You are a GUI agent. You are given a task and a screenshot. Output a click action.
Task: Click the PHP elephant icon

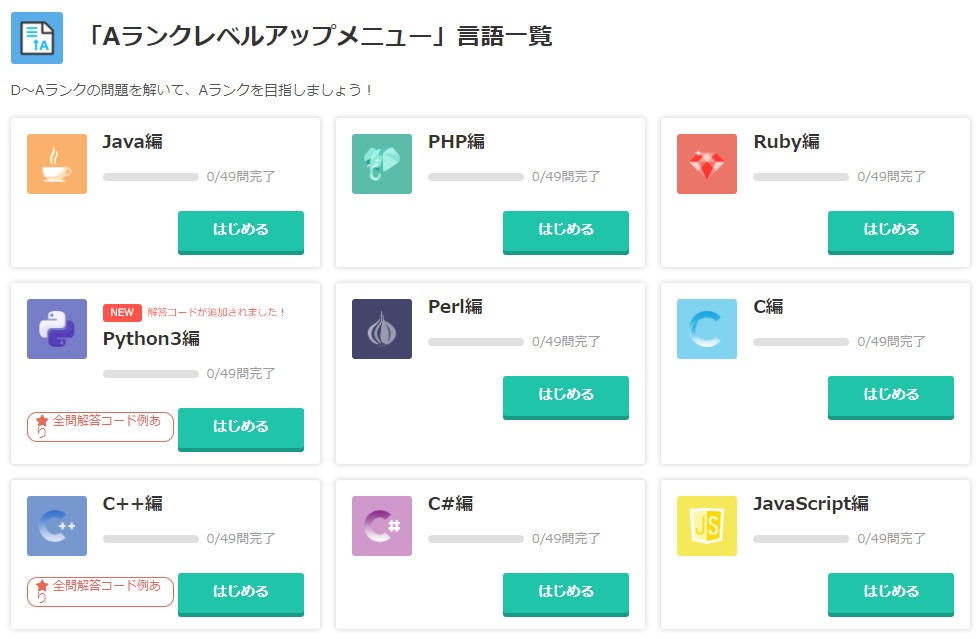coord(382,164)
